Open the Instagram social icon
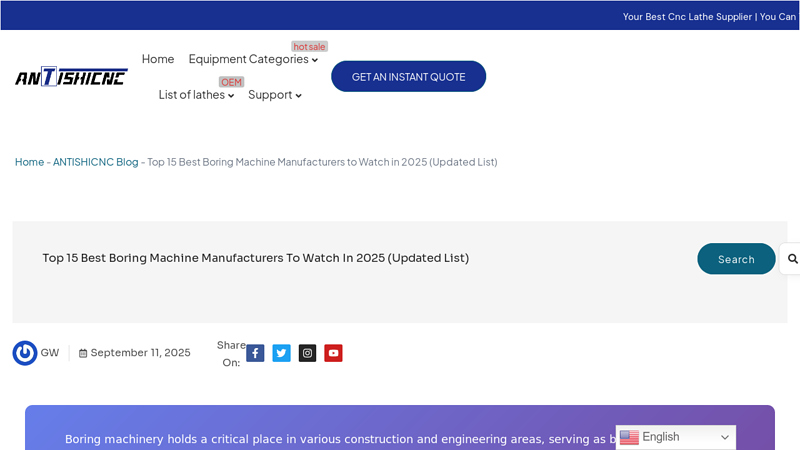 click(x=307, y=353)
